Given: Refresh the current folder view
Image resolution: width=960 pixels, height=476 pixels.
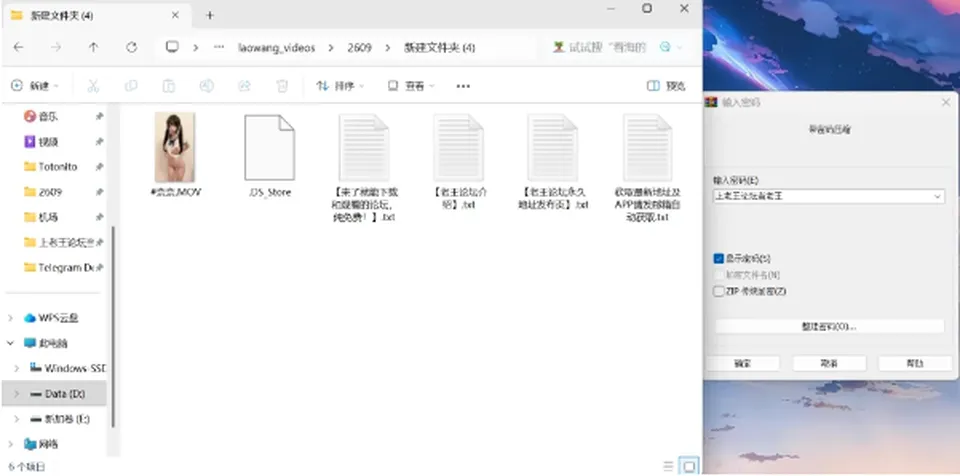Looking at the screenshot, I should (131, 47).
